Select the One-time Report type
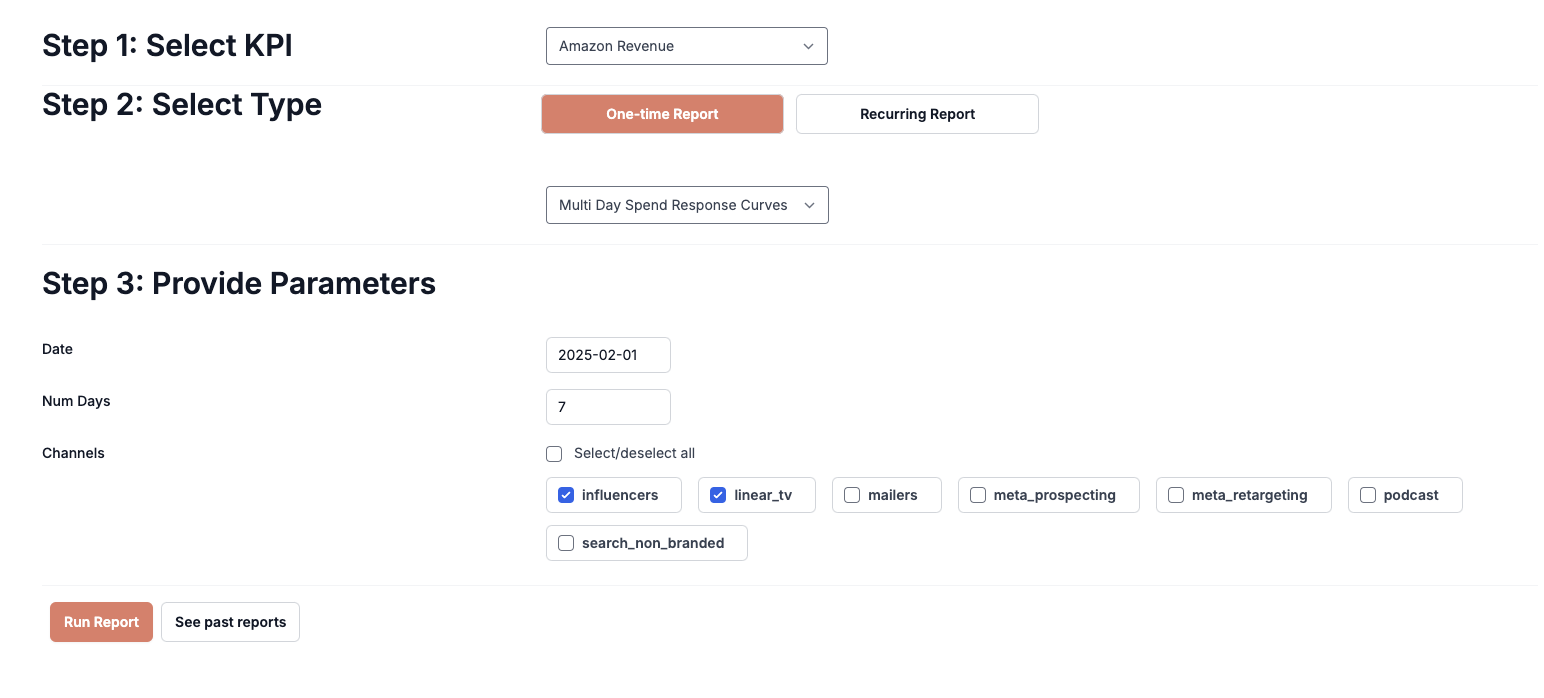 coord(662,114)
